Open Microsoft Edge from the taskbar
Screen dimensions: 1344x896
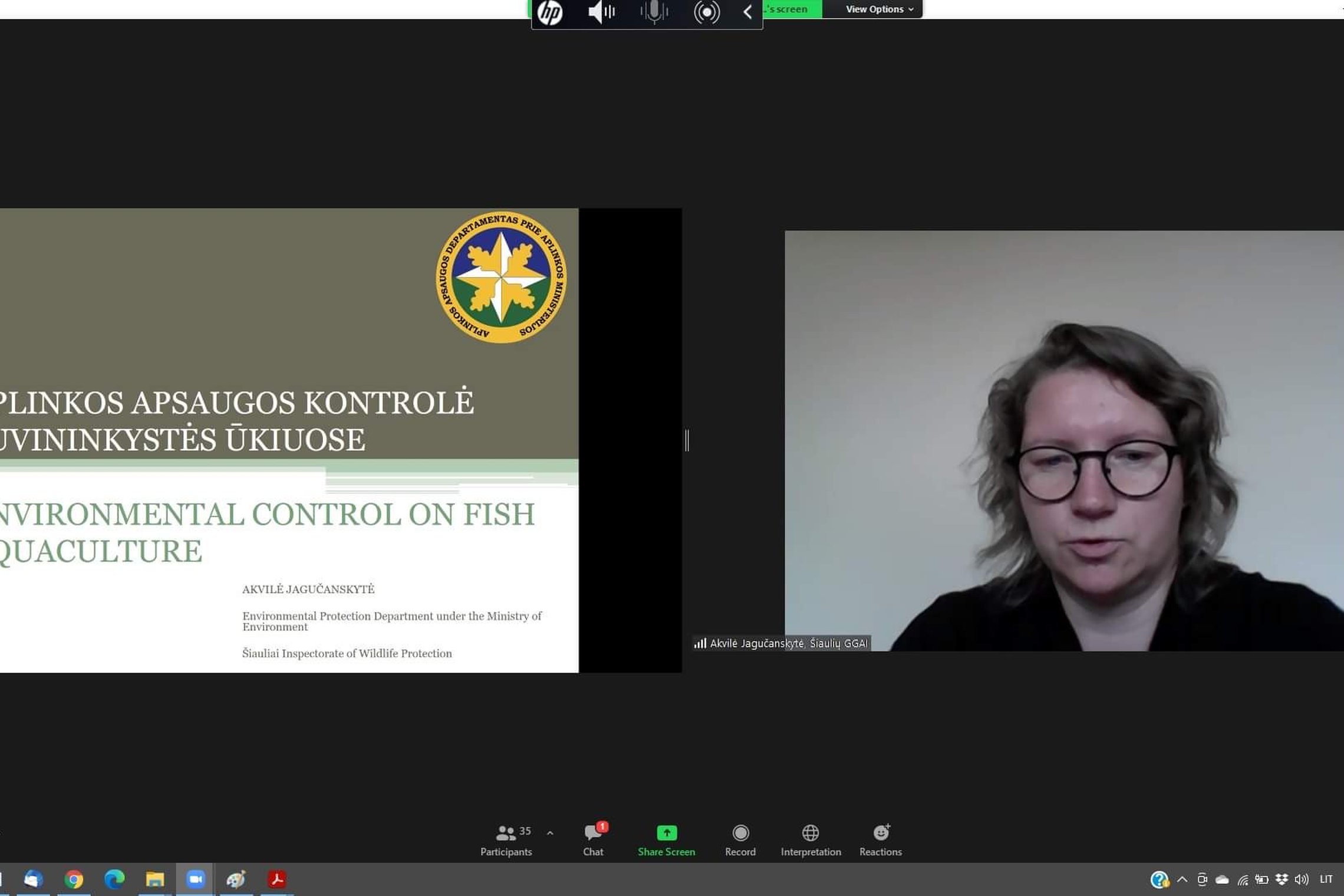(114, 879)
